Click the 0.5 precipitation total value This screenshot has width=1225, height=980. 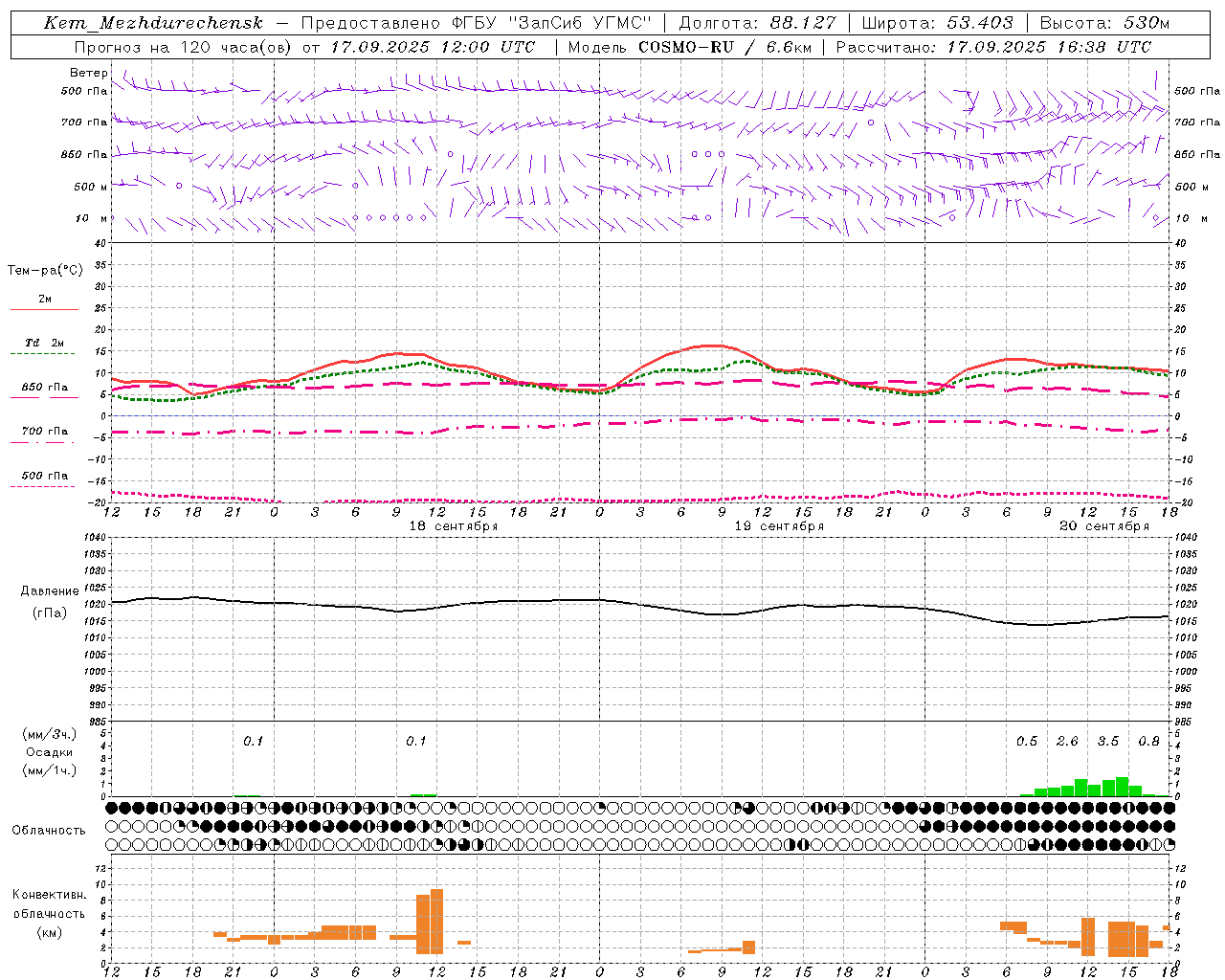tap(1027, 742)
